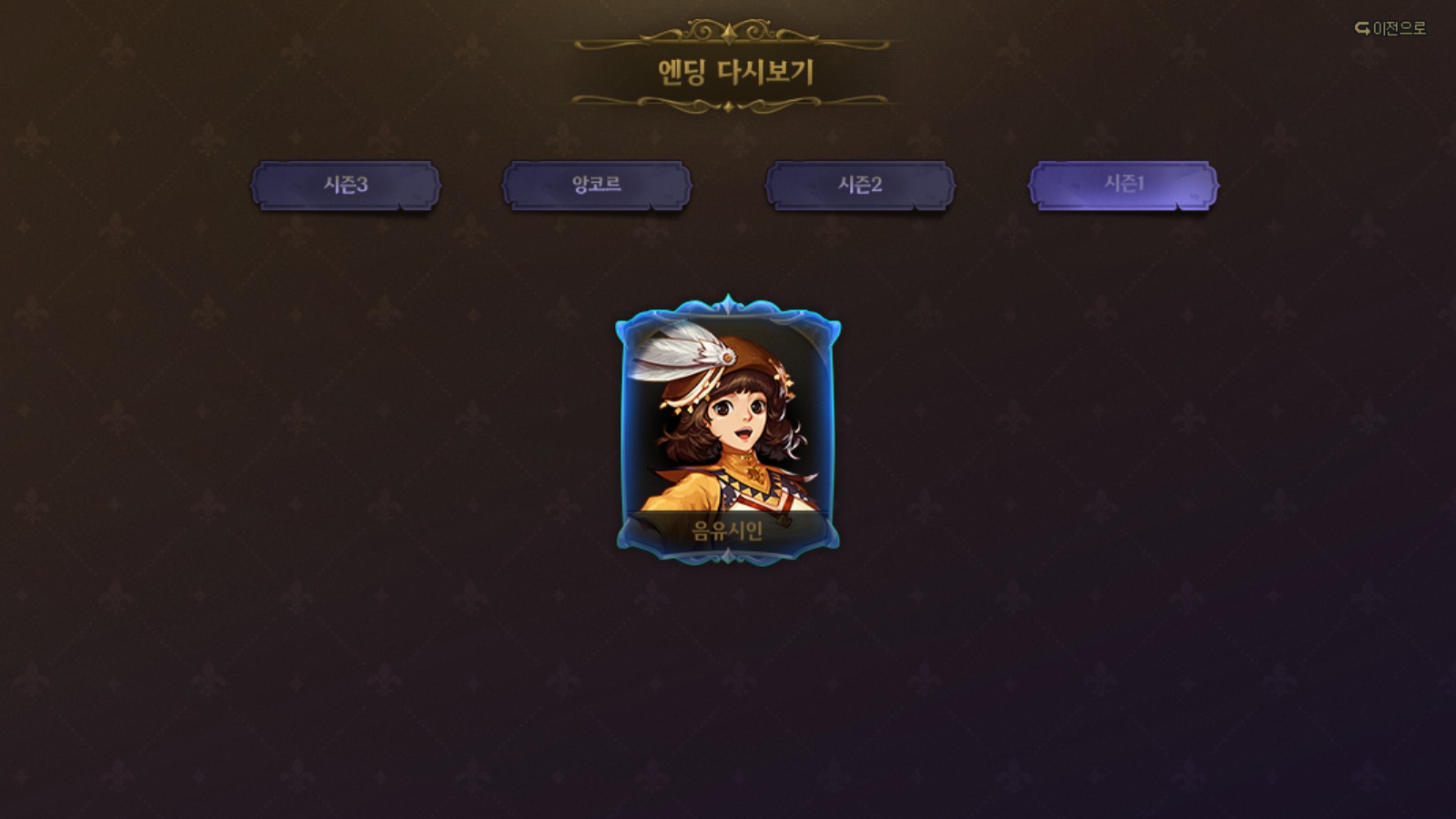1456x819 pixels.
Task: Click the 엔딩 다시보기 title text
Action: (735, 73)
